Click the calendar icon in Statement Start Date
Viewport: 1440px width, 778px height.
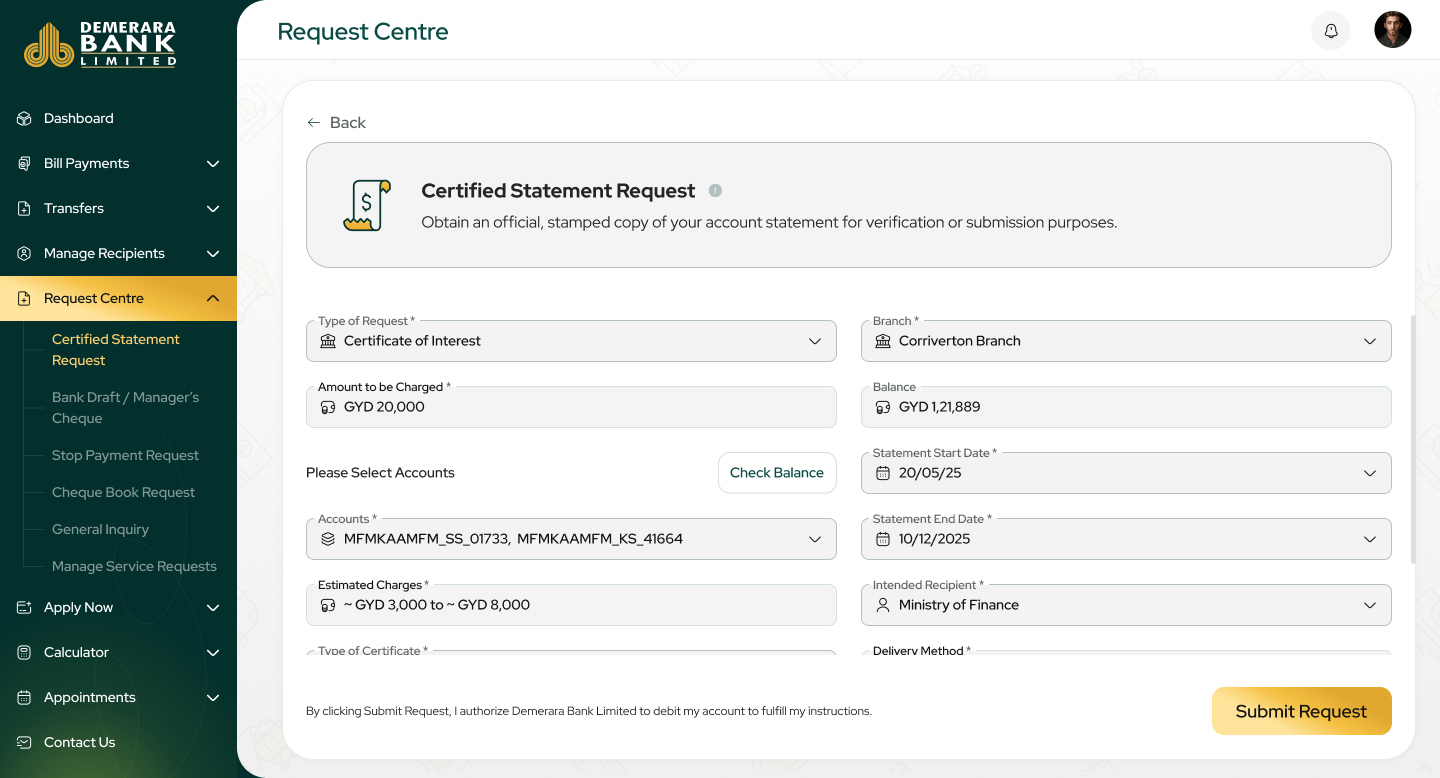882,473
